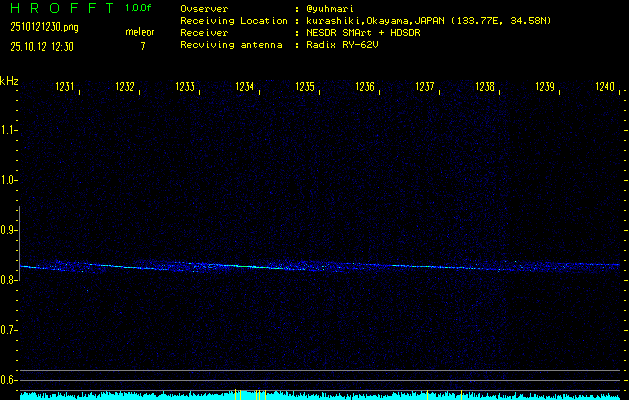Click the 1235 time tick label
This screenshot has height=400, width=629.
coord(305,88)
